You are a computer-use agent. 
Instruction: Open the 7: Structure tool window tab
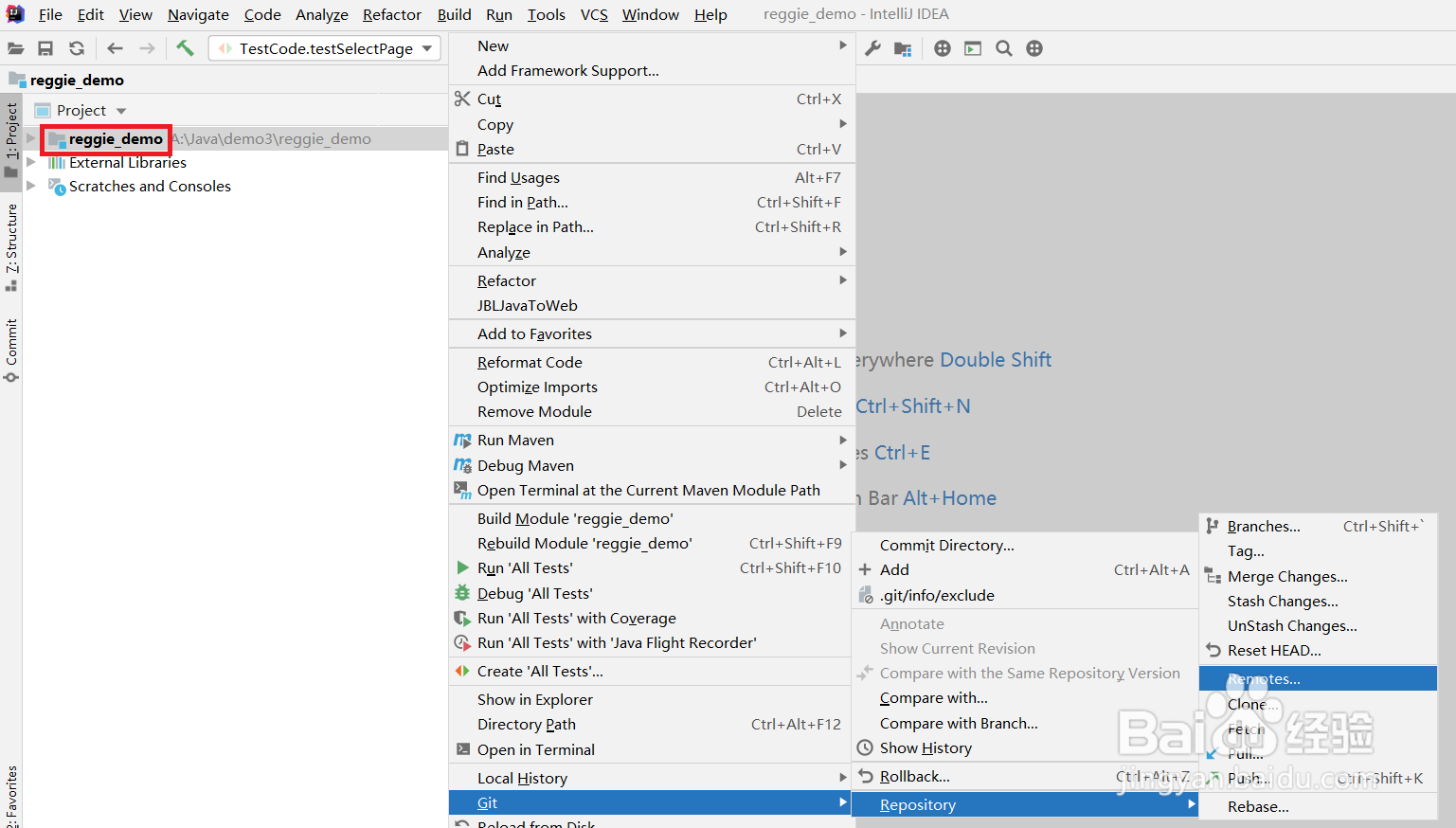pos(11,246)
